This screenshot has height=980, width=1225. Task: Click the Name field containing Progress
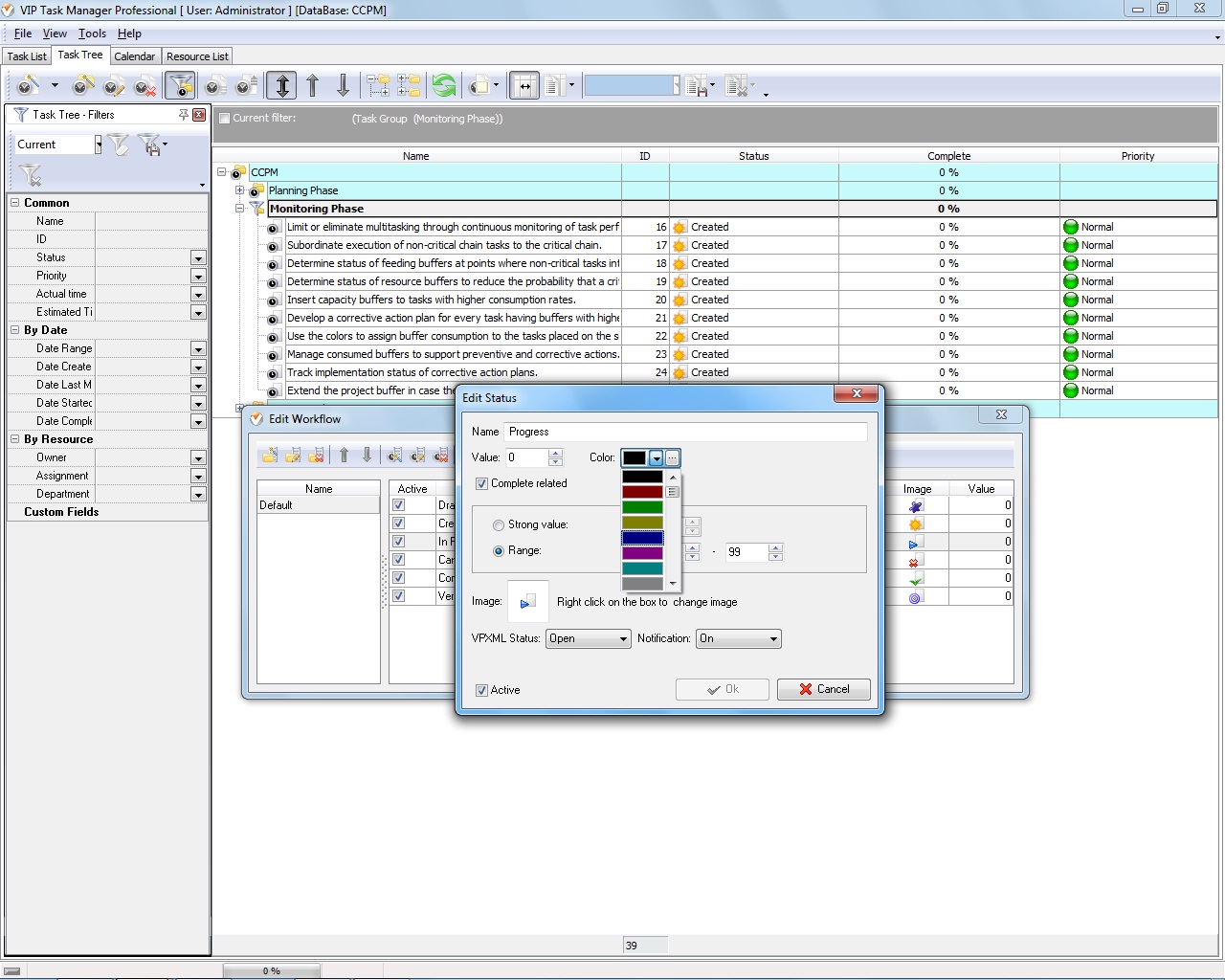pos(685,432)
